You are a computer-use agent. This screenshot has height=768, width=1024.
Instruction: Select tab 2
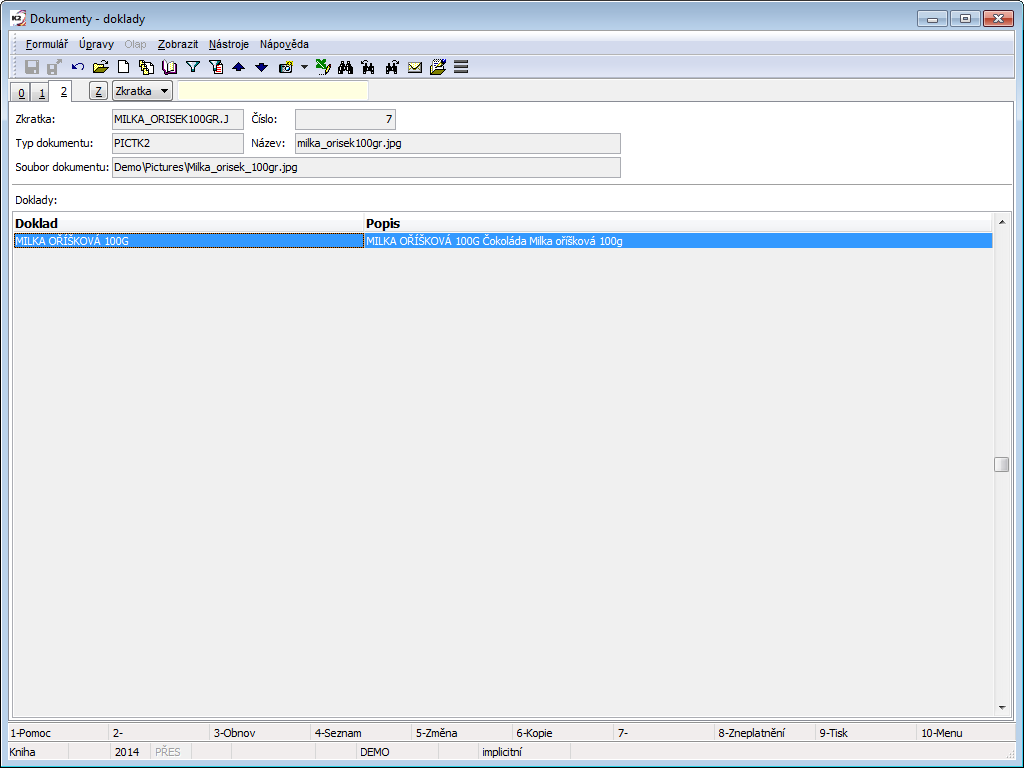tap(63, 91)
